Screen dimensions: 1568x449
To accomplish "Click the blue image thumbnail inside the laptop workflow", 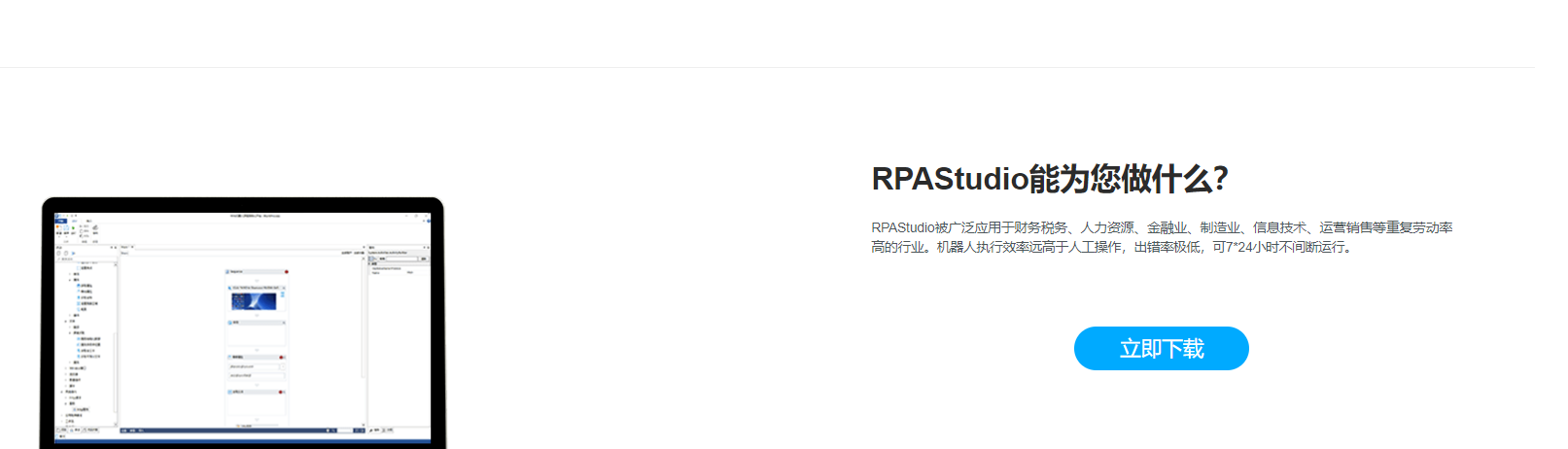I will pos(254,301).
